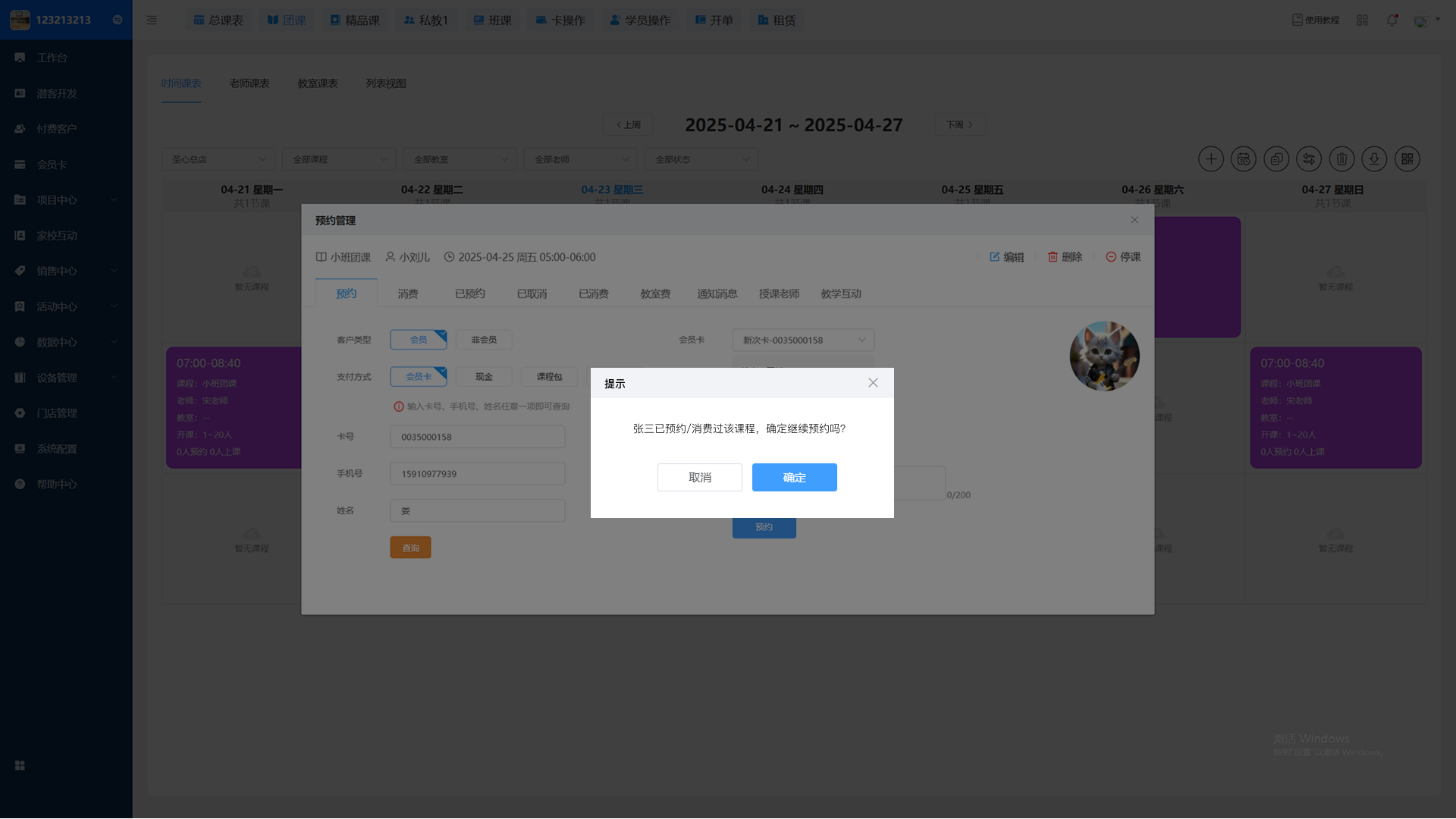Viewport: 1456px width, 819px height.
Task: Open the 全部课程 filter dropdown
Action: coord(339,159)
